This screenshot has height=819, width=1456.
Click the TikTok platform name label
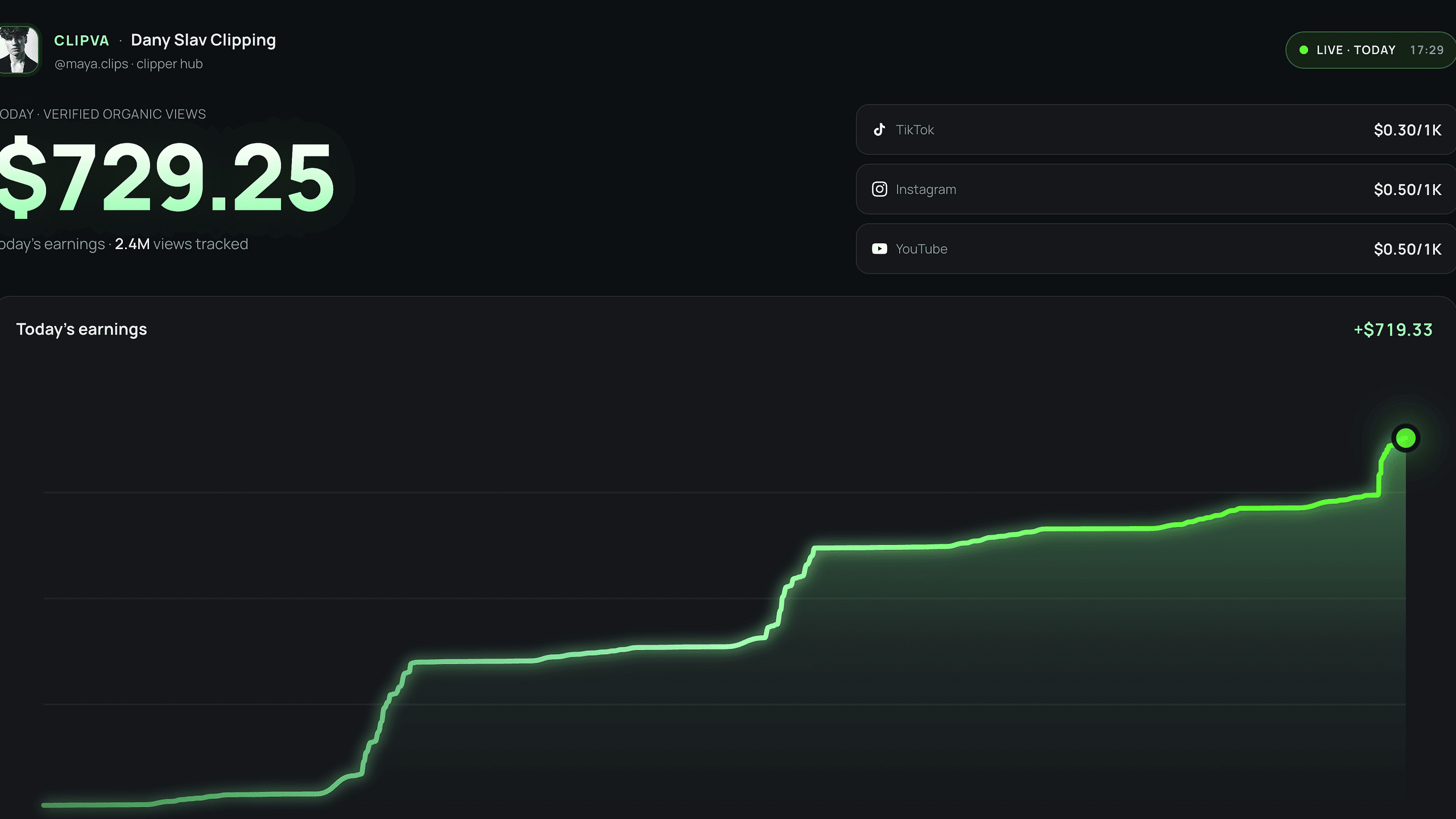tap(915, 130)
